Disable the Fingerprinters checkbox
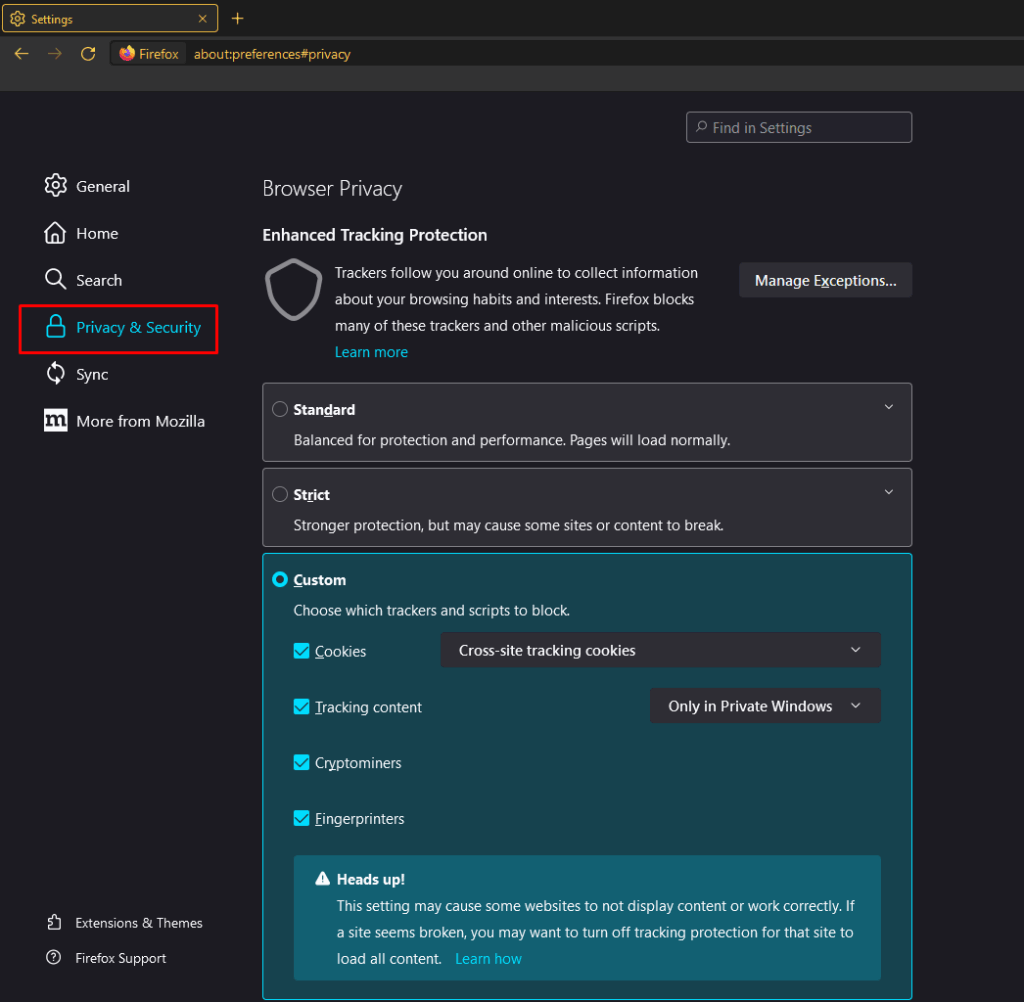 pos(301,818)
